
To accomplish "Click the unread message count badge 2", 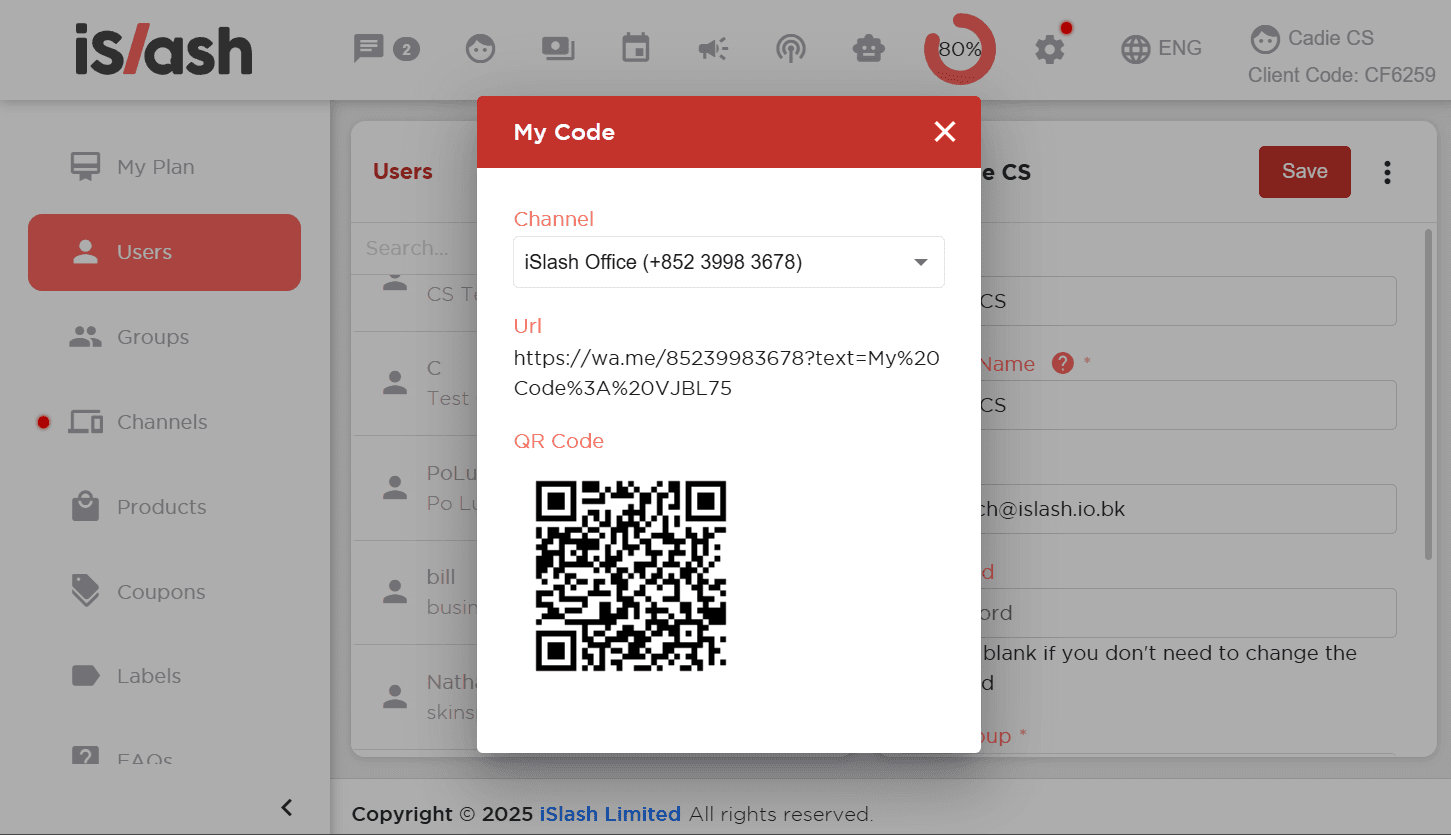I will point(406,49).
